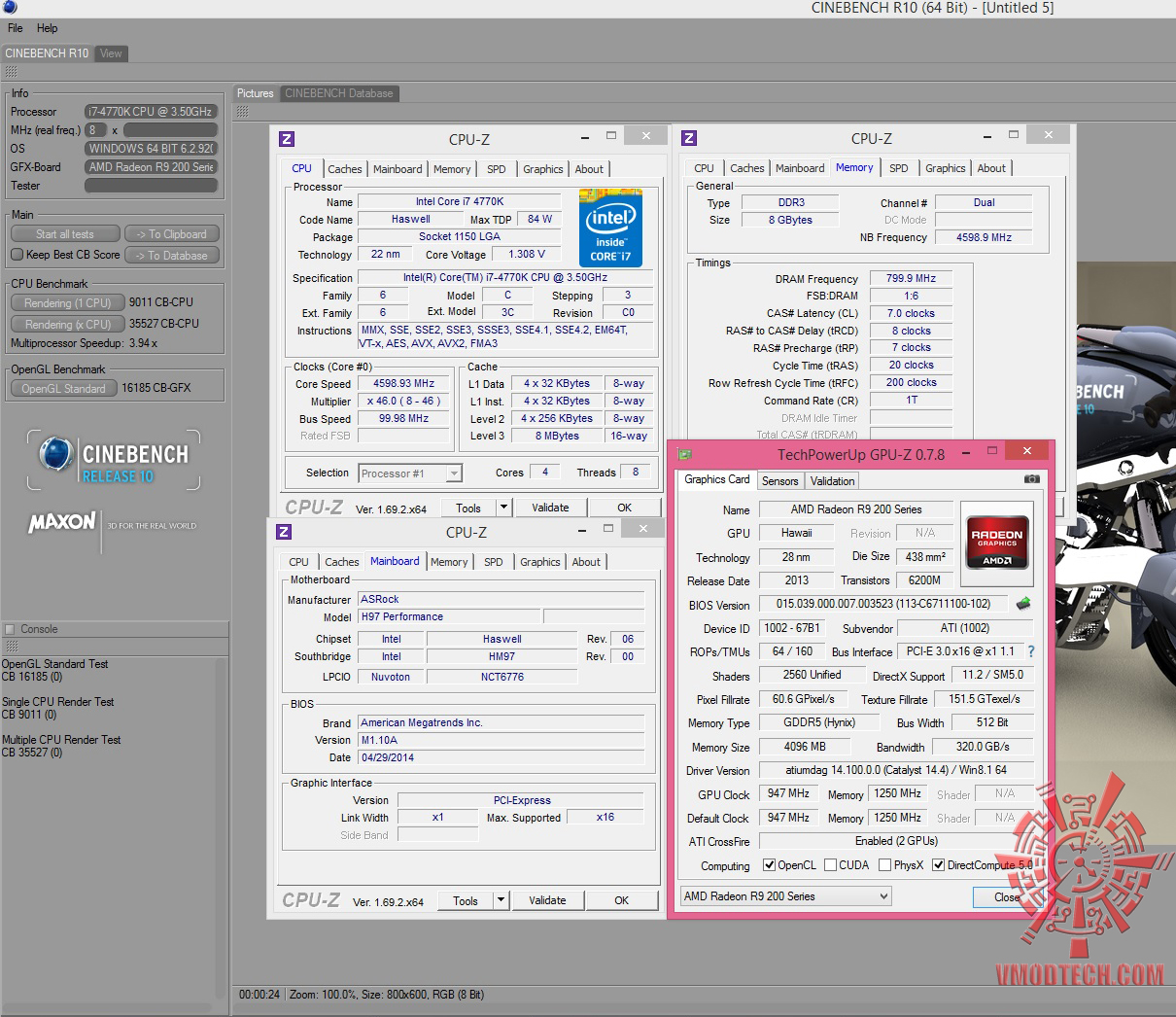Viewport: 1176px width, 1017px height.
Task: Click the H97 Performance model value
Action: 449,616
